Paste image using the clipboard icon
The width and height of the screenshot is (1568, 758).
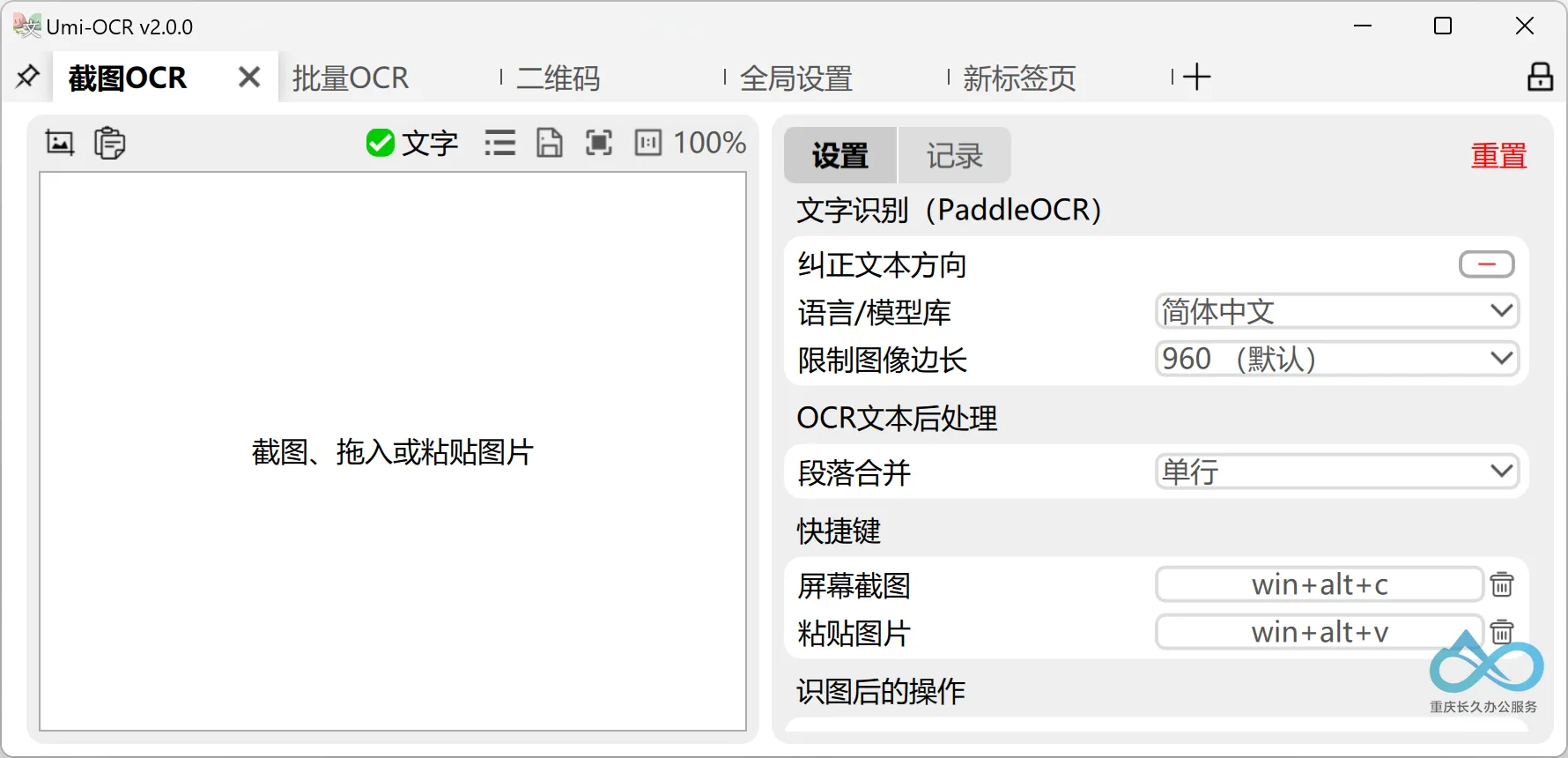[110, 143]
